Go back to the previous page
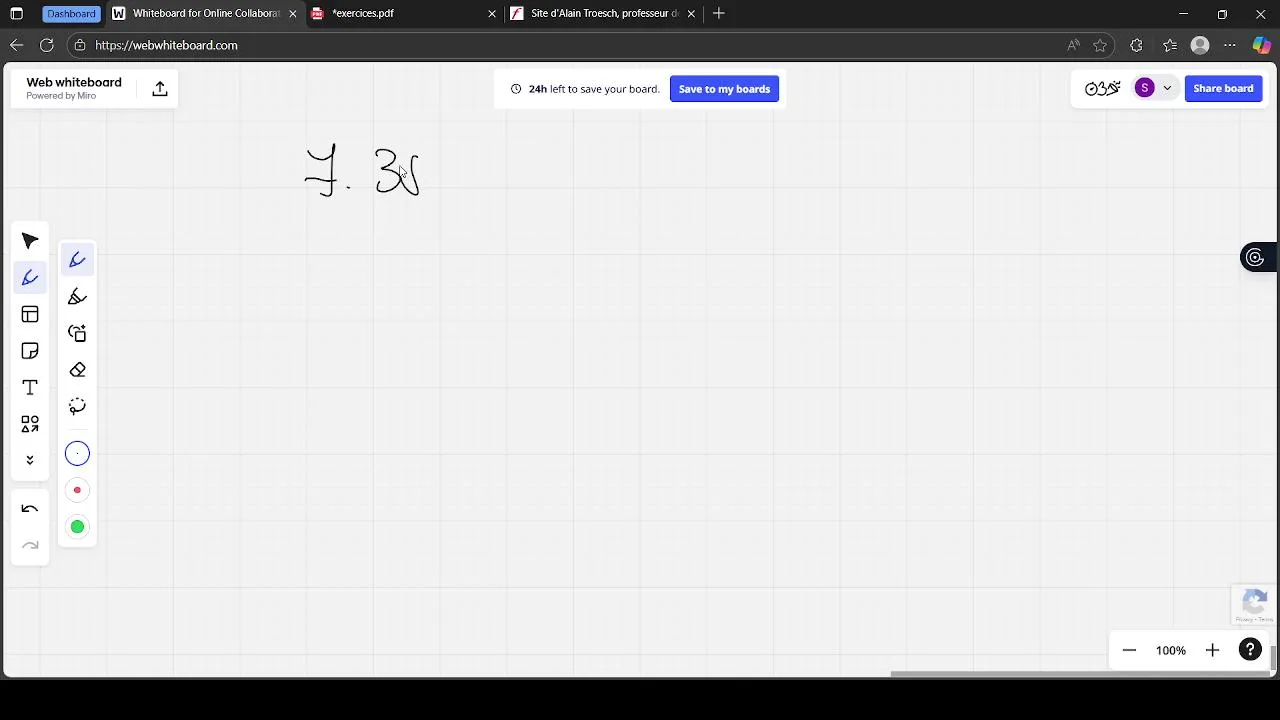Viewport: 1280px width, 720px height. (x=17, y=45)
